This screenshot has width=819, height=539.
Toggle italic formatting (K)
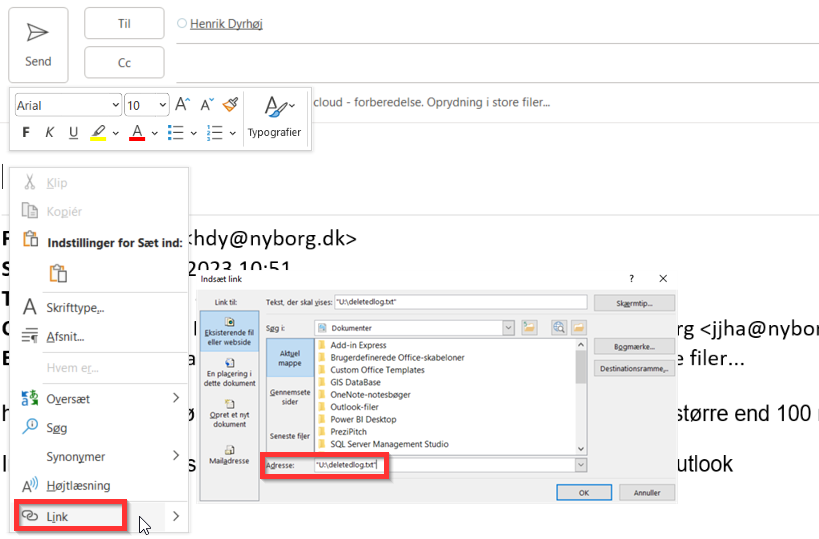pos(50,132)
